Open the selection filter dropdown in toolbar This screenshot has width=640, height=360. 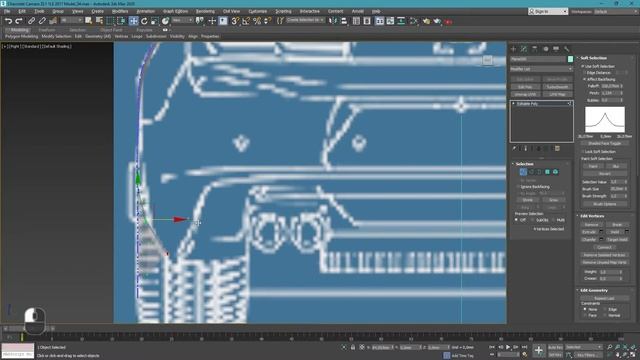click(x=71, y=20)
